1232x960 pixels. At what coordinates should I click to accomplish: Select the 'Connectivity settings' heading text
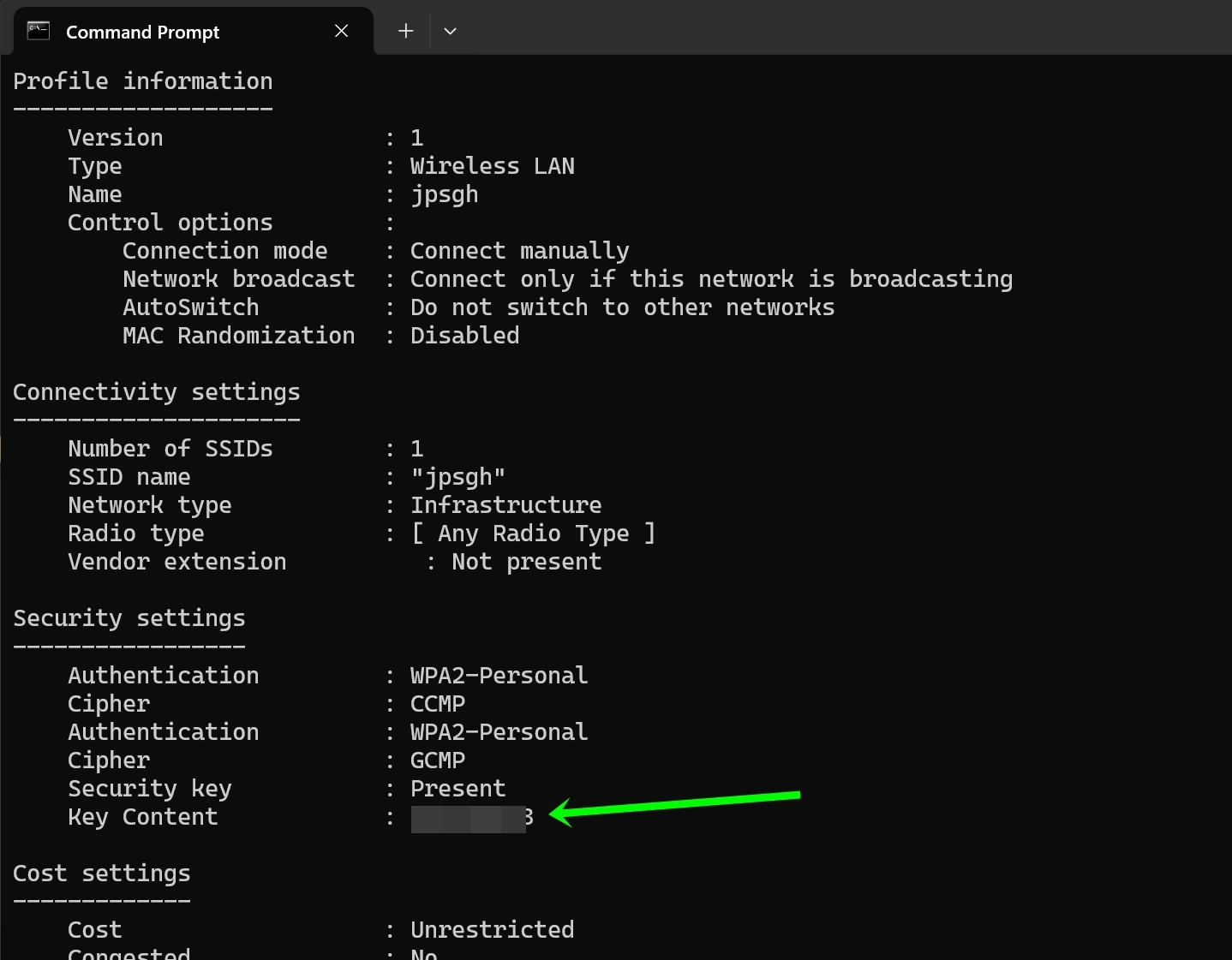pos(157,392)
